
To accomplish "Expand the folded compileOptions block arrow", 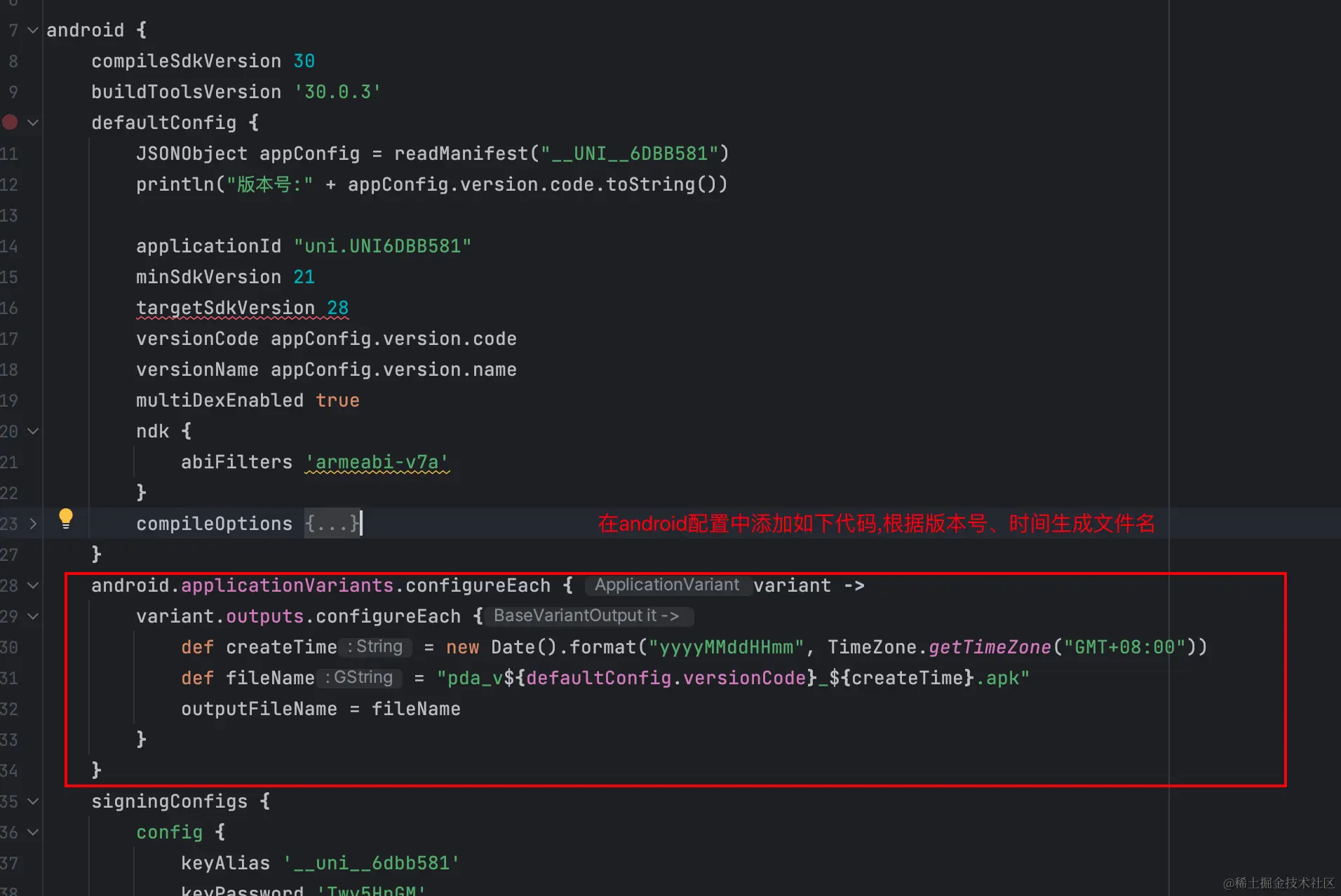I will click(x=32, y=524).
